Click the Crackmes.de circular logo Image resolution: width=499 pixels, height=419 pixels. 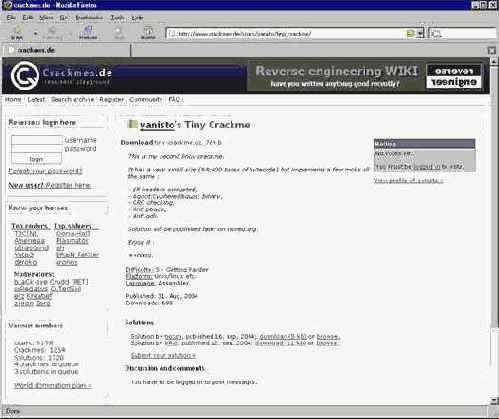[25, 76]
